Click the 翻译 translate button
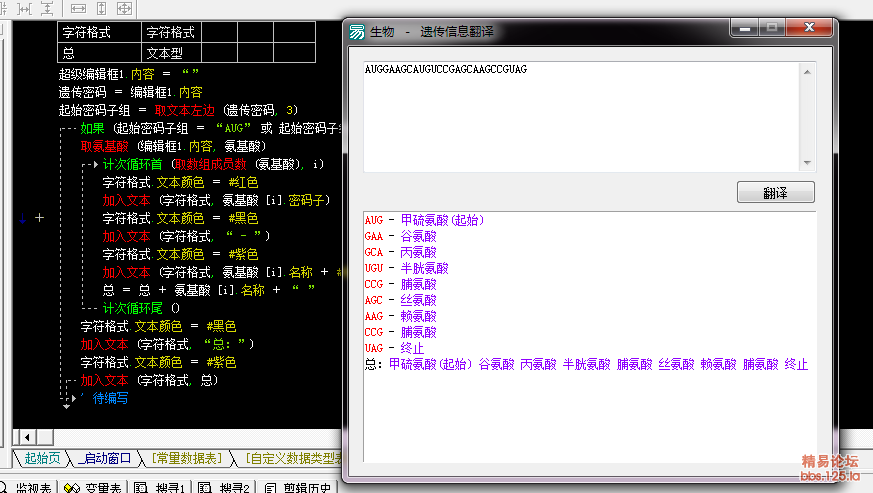Screen dimensions: 873x493 (776, 192)
